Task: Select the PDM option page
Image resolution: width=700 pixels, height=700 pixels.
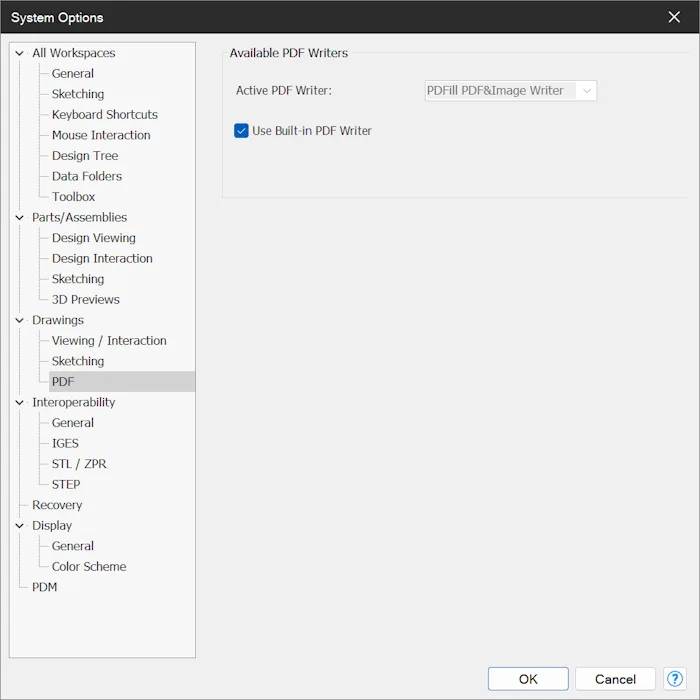Action: [x=44, y=587]
